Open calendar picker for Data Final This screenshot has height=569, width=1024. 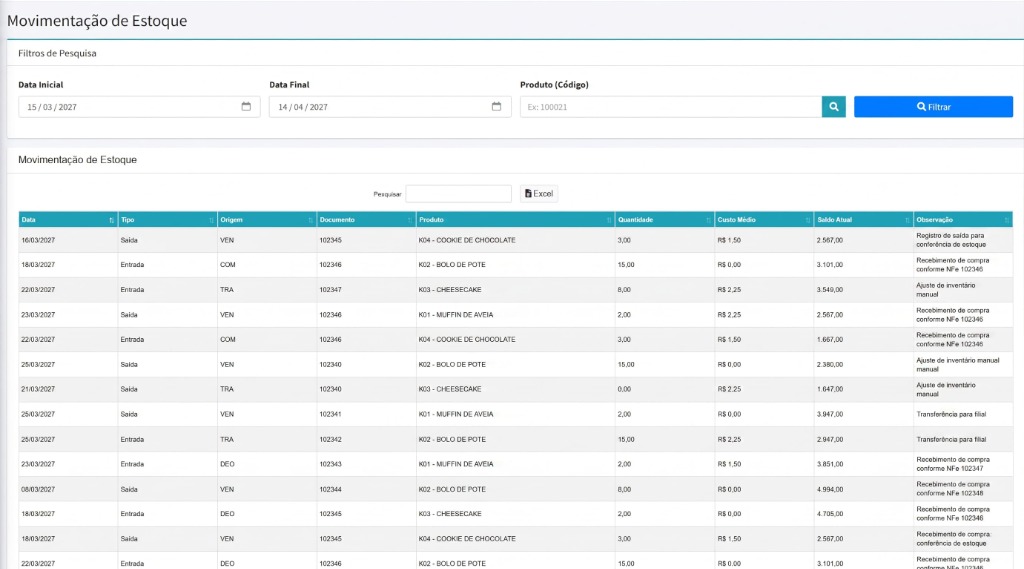coord(496,106)
